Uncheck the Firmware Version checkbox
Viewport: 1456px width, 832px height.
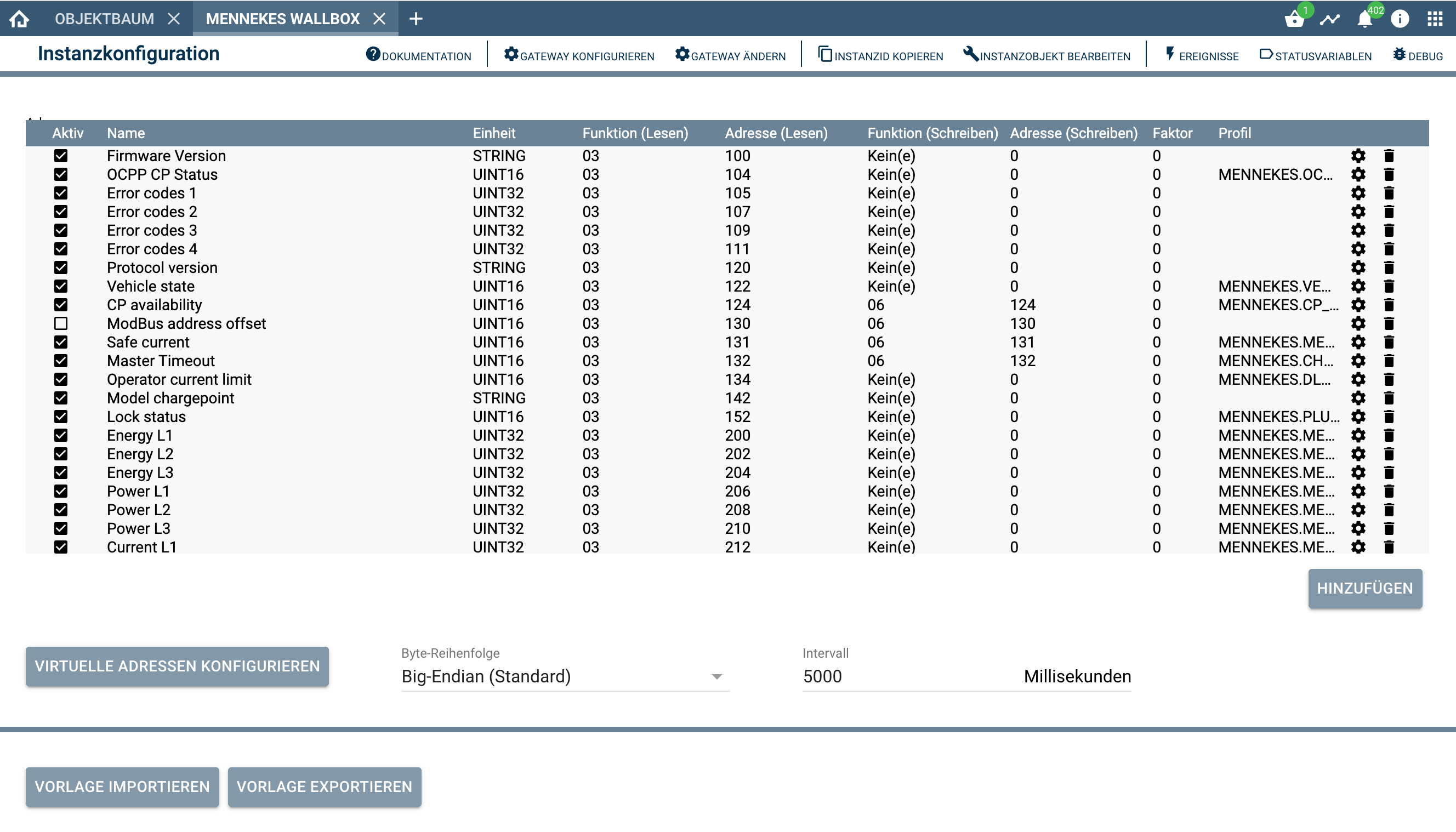click(60, 156)
